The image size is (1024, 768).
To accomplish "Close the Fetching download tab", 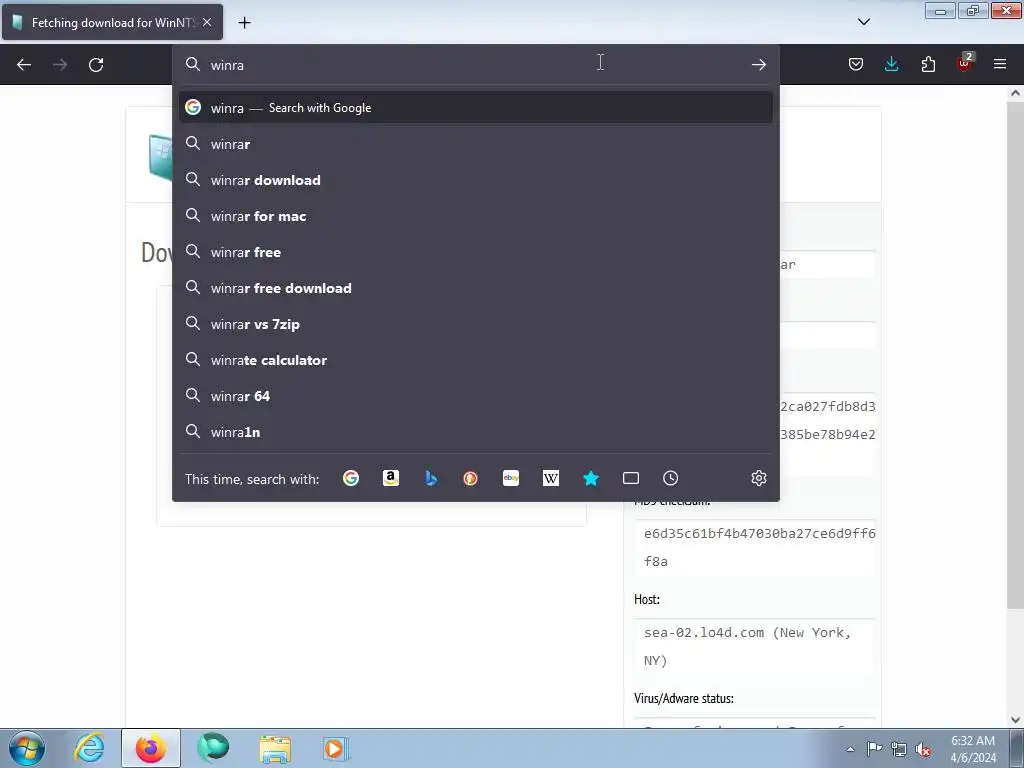I will tap(207, 22).
